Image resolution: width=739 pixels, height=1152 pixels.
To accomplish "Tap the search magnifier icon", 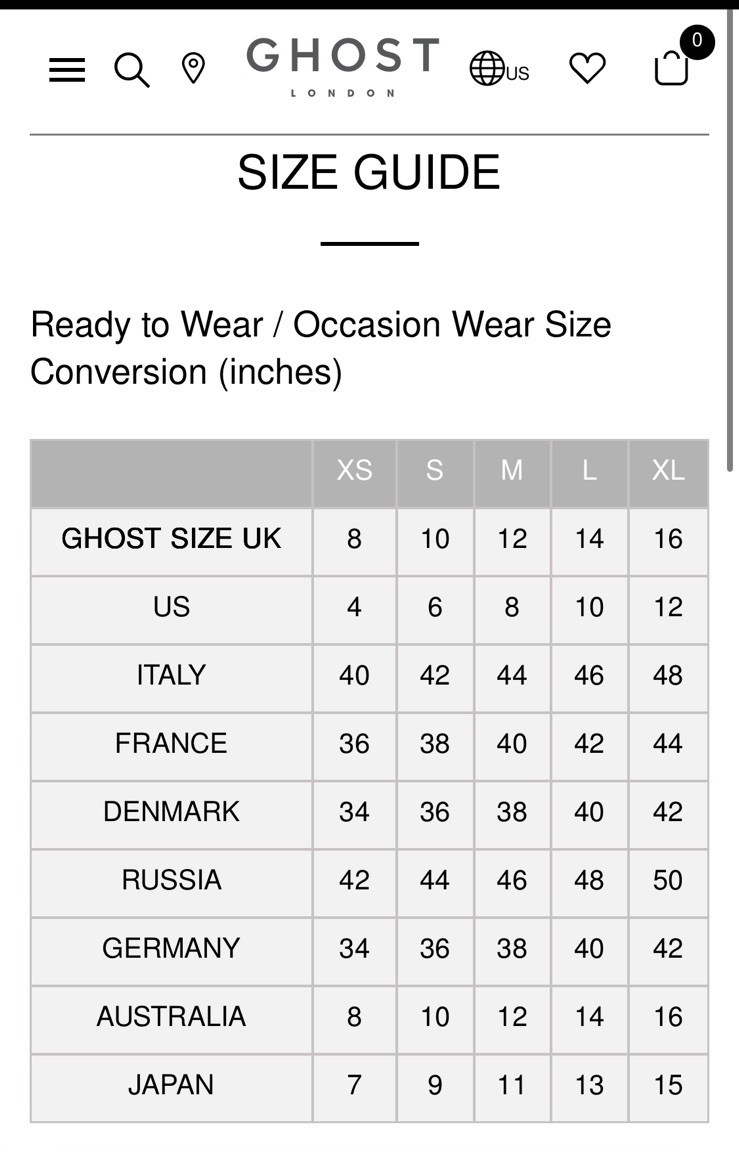I will click(x=132, y=70).
